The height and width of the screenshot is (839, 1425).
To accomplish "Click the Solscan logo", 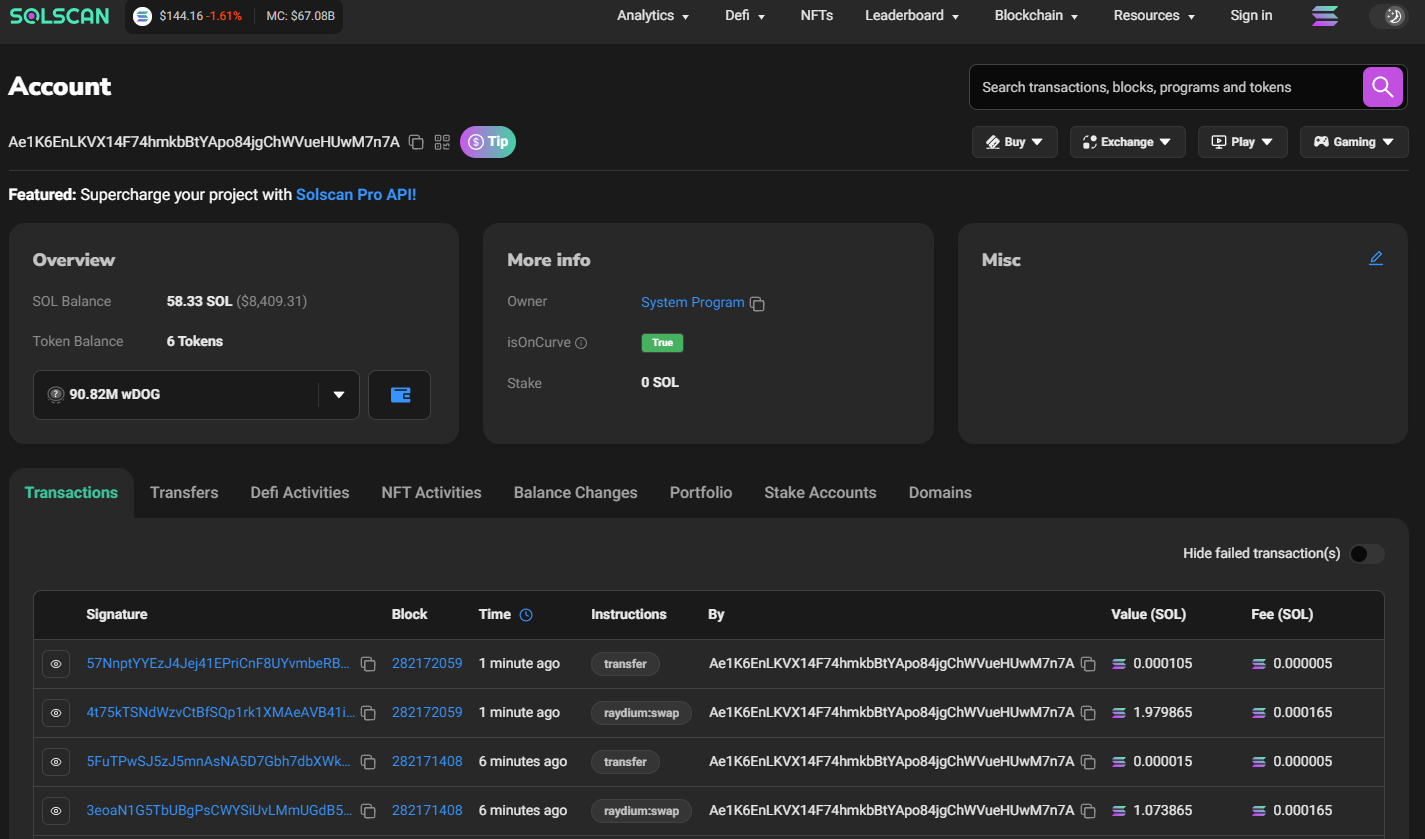I will click(x=59, y=16).
